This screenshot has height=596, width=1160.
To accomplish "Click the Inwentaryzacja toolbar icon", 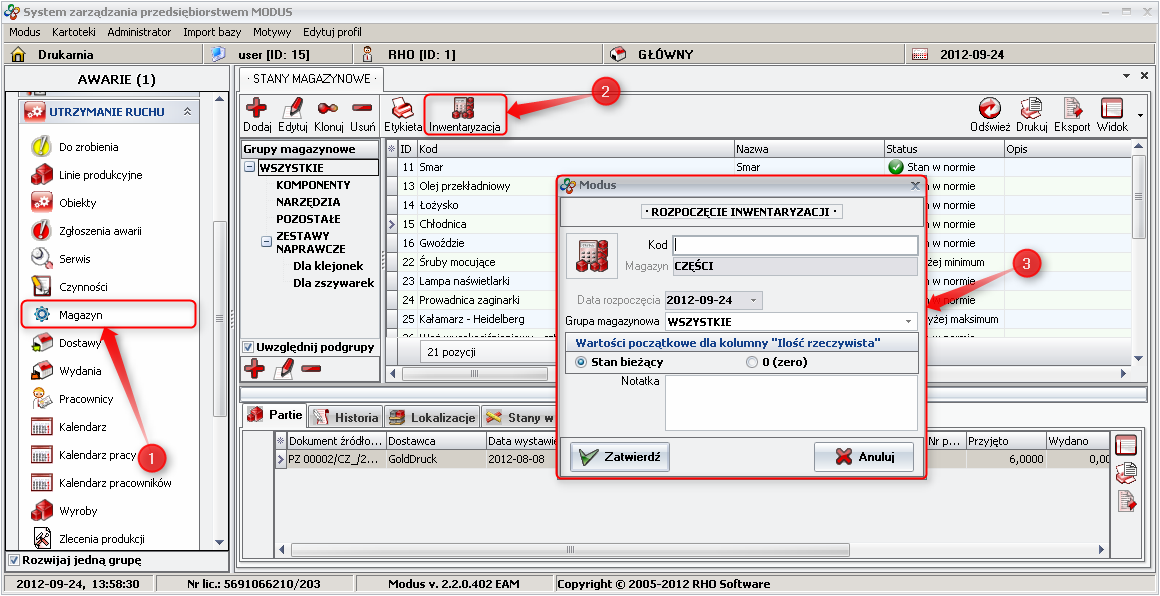I will pos(464,109).
